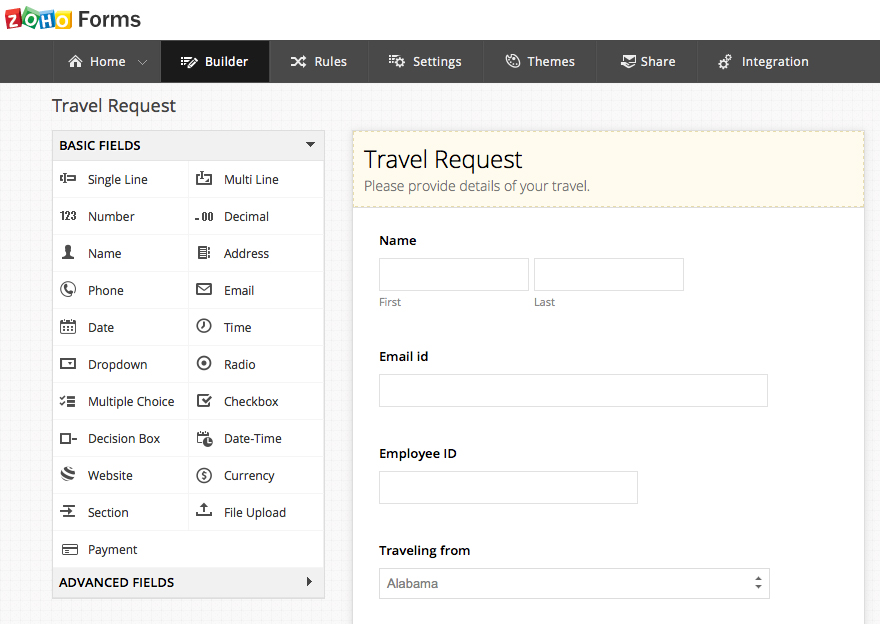Switch to the Builder tab
880x624 pixels.
coord(214,62)
